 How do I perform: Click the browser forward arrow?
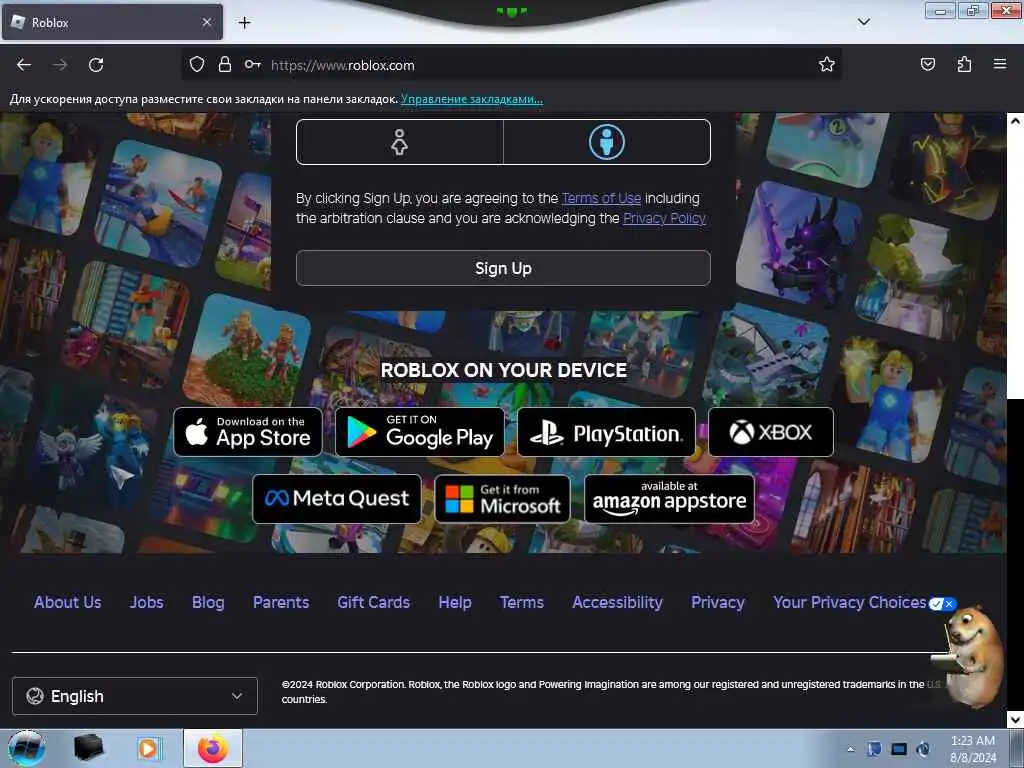tap(60, 65)
